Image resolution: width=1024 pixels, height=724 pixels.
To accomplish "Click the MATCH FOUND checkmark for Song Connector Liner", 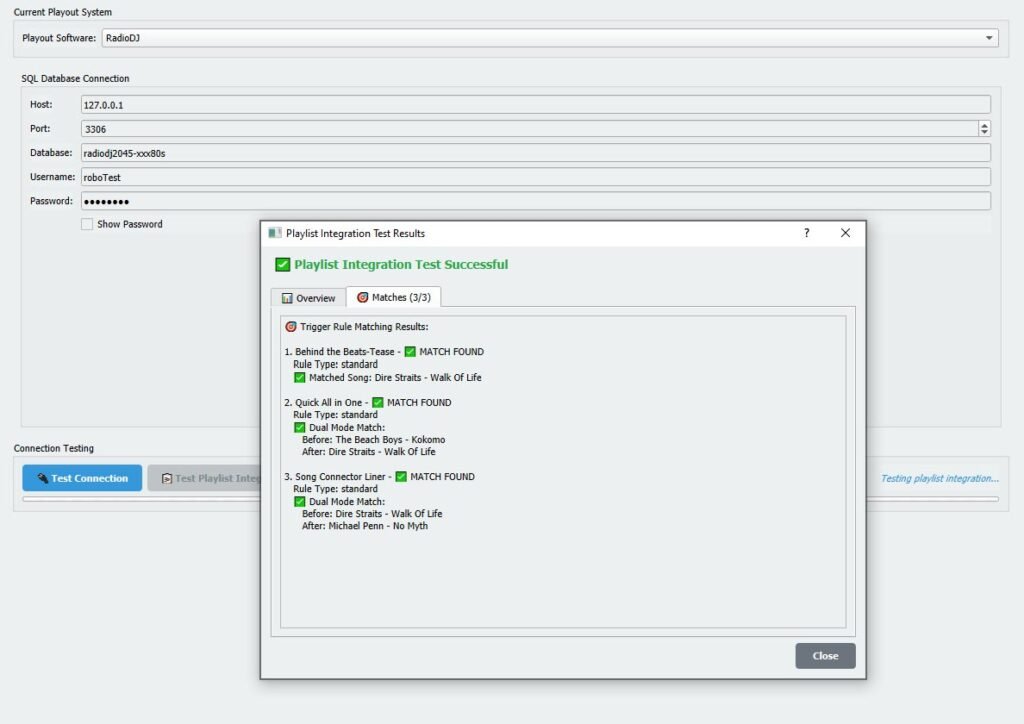I will (401, 477).
